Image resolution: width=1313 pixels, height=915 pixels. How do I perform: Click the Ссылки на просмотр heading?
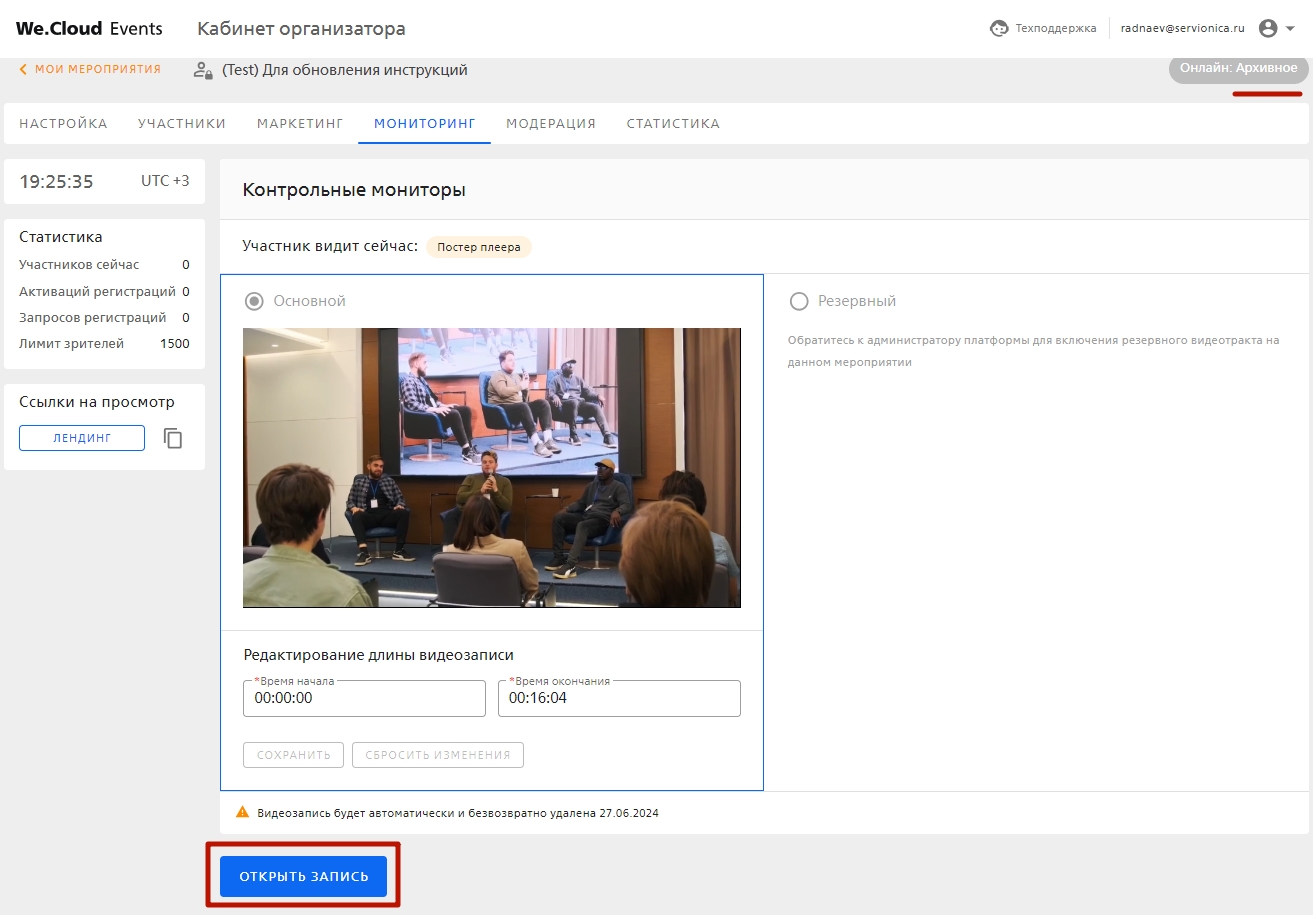coord(97,402)
